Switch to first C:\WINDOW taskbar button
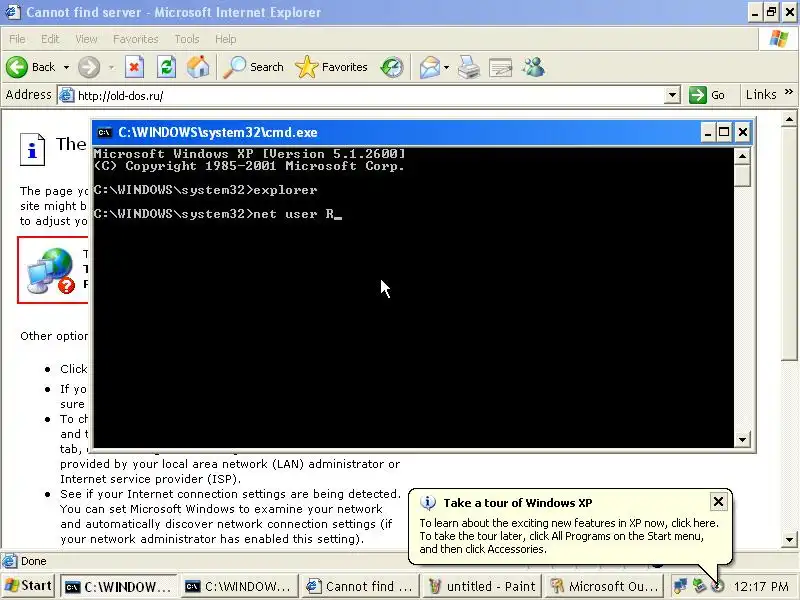The width and height of the screenshot is (800, 600). click(x=119, y=586)
